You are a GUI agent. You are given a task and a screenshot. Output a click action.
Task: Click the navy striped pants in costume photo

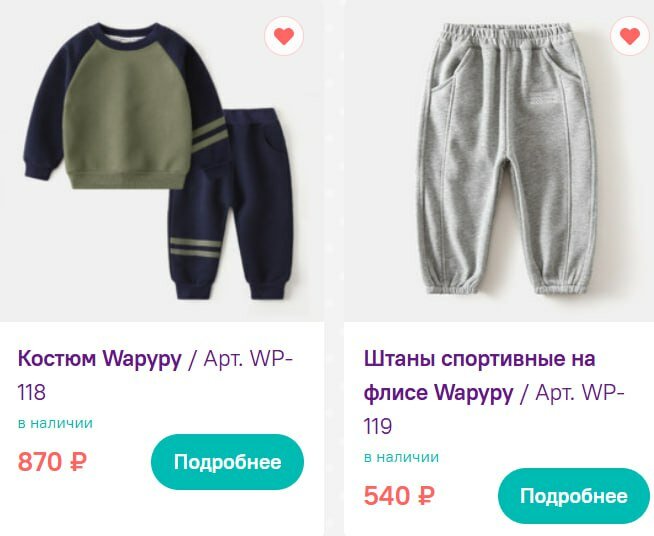[231, 204]
